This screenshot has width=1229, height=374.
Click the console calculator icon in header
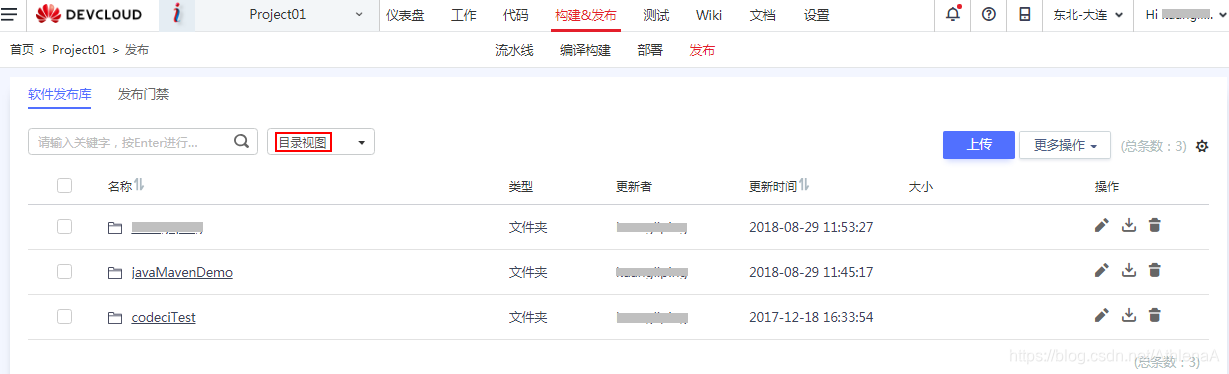(x=1024, y=15)
